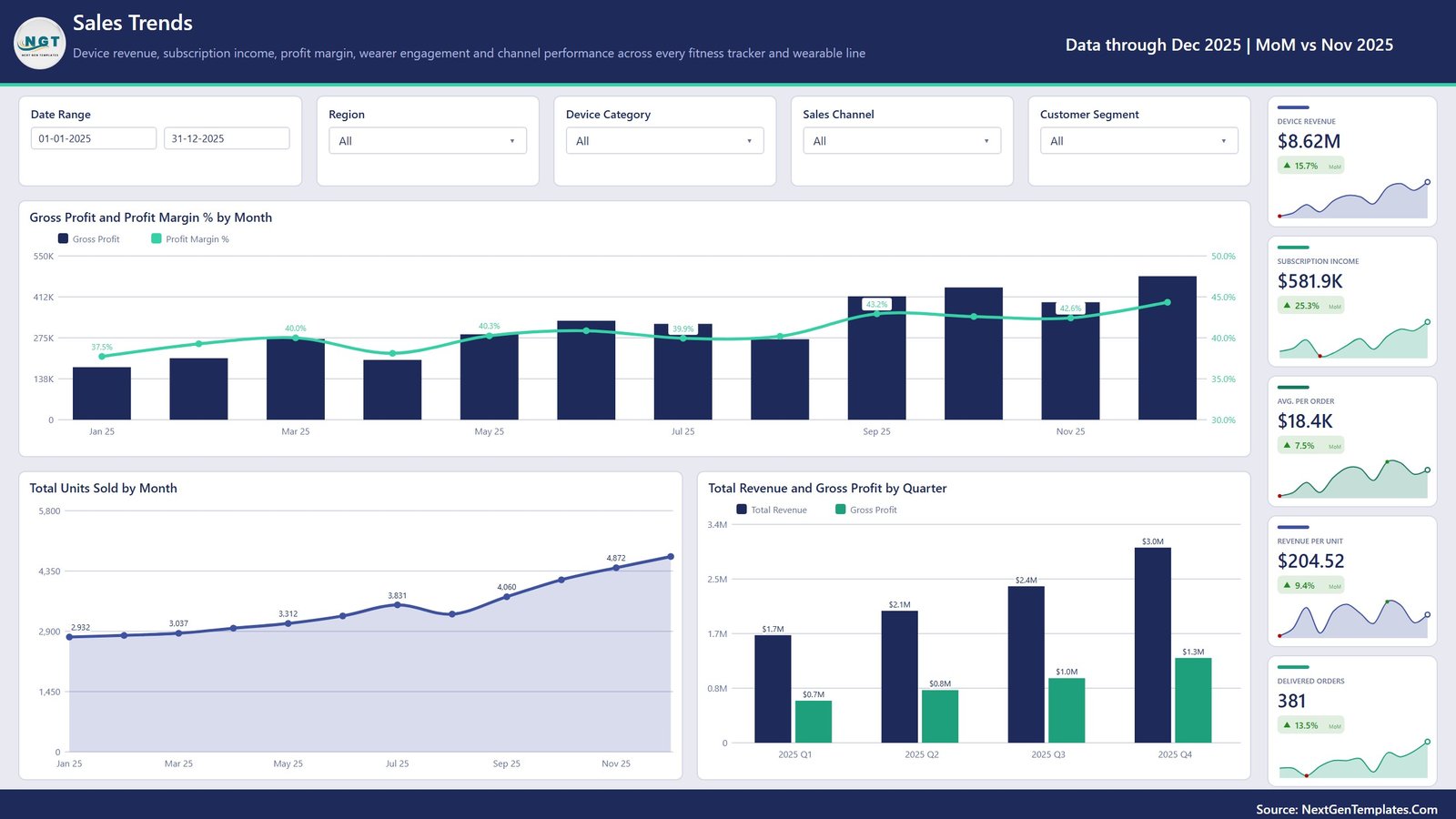Image resolution: width=1456 pixels, height=819 pixels.
Task: Click the Revenue Per Unit sparkline chart
Action: (1353, 619)
